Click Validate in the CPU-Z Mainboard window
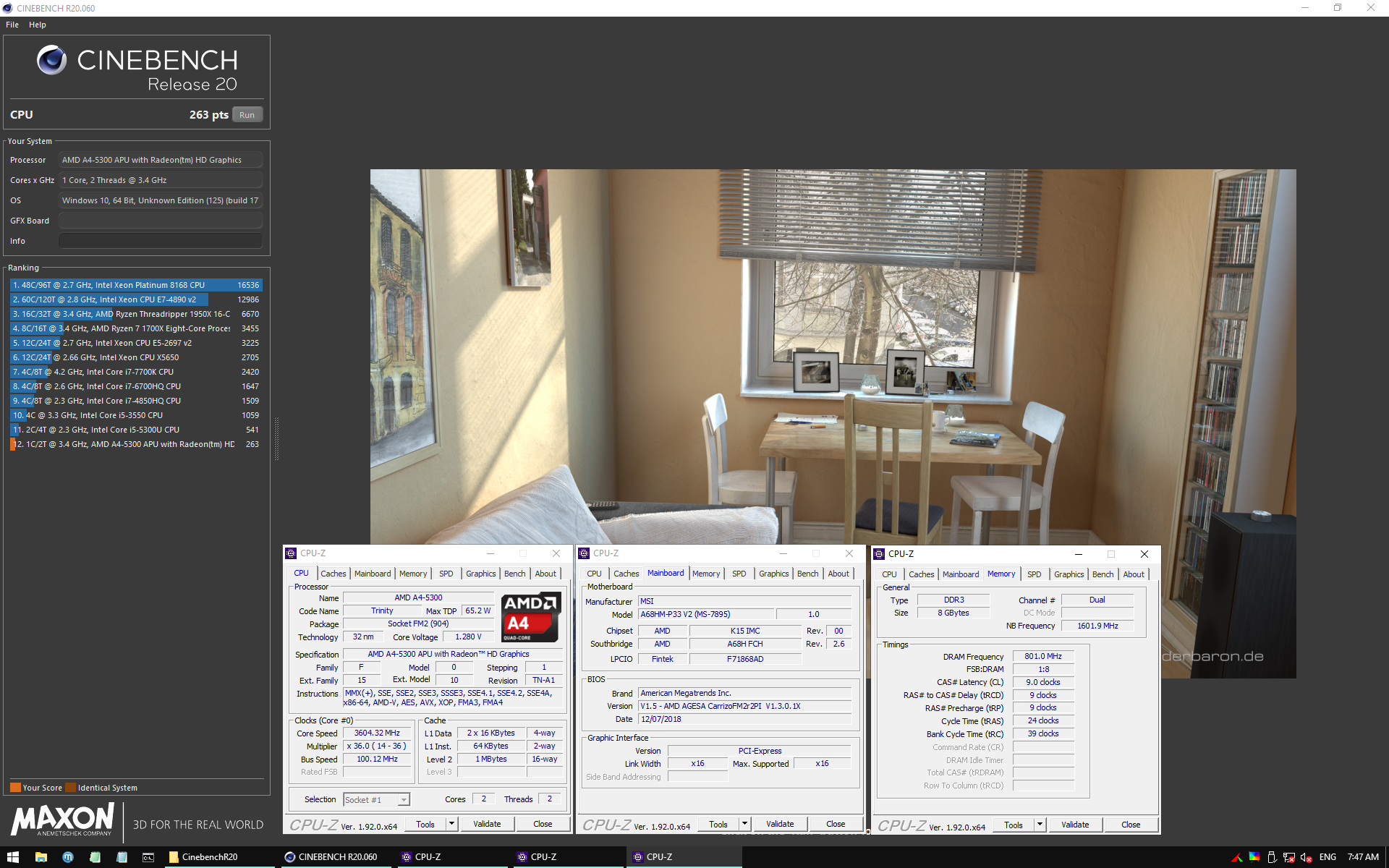The height and width of the screenshot is (868, 1389). pyautogui.click(x=780, y=824)
